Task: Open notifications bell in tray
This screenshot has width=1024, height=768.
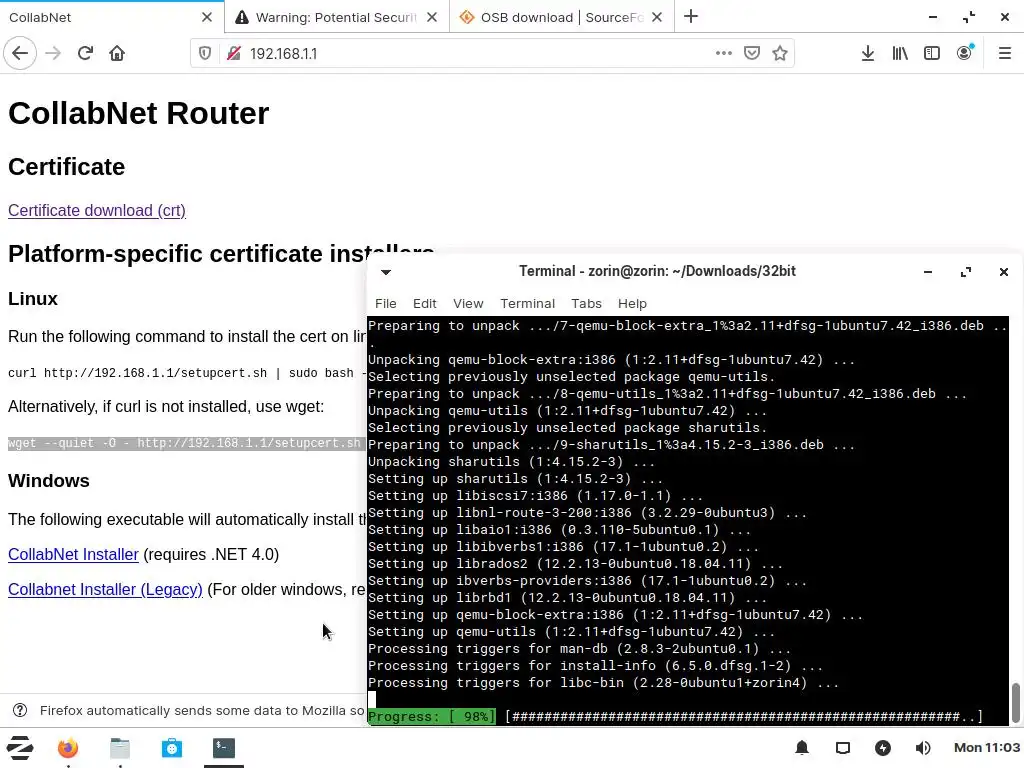Action: pos(802,748)
